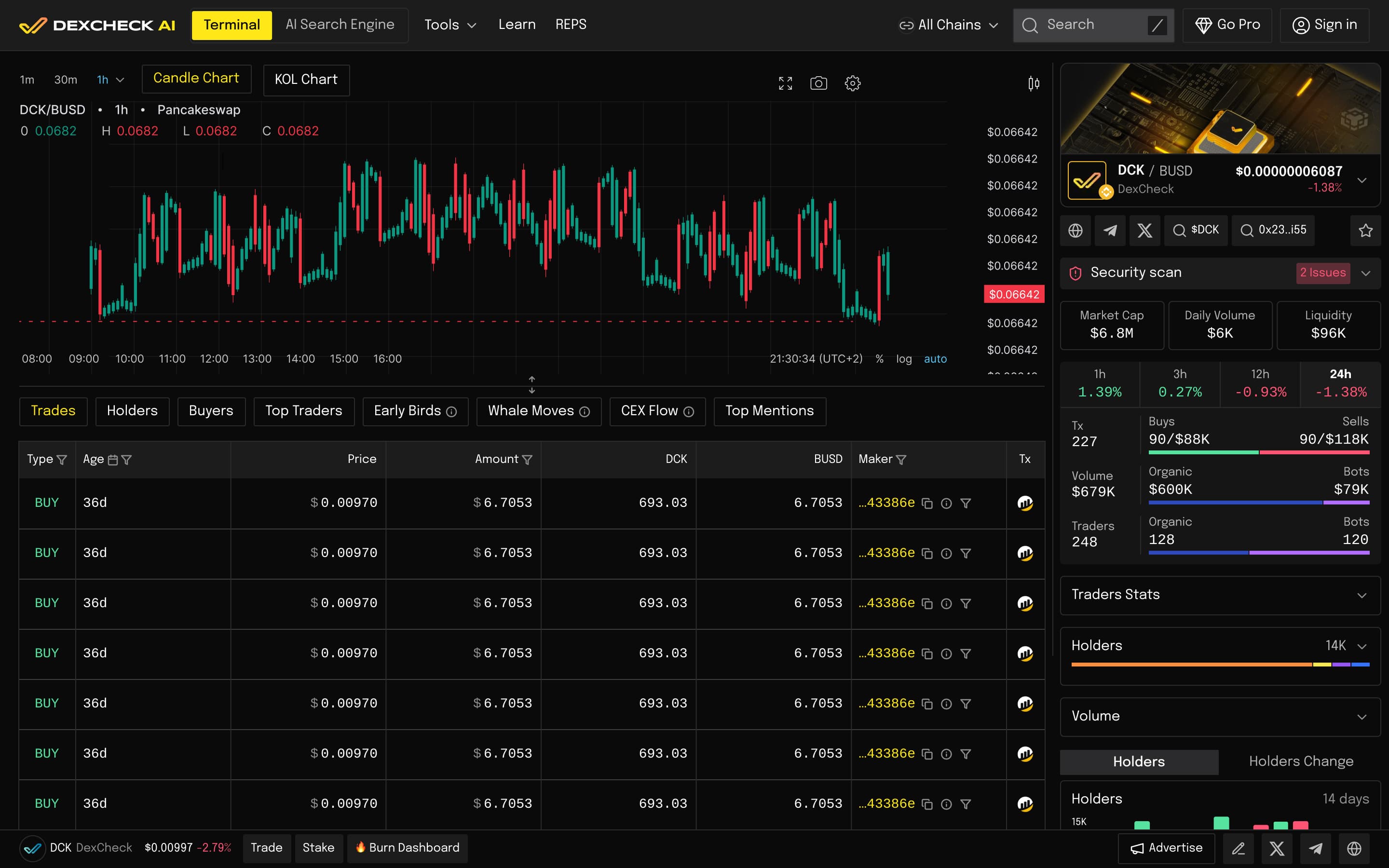Viewport: 1389px width, 868px height.
Task: Click the Advertise button
Action: click(x=1166, y=848)
